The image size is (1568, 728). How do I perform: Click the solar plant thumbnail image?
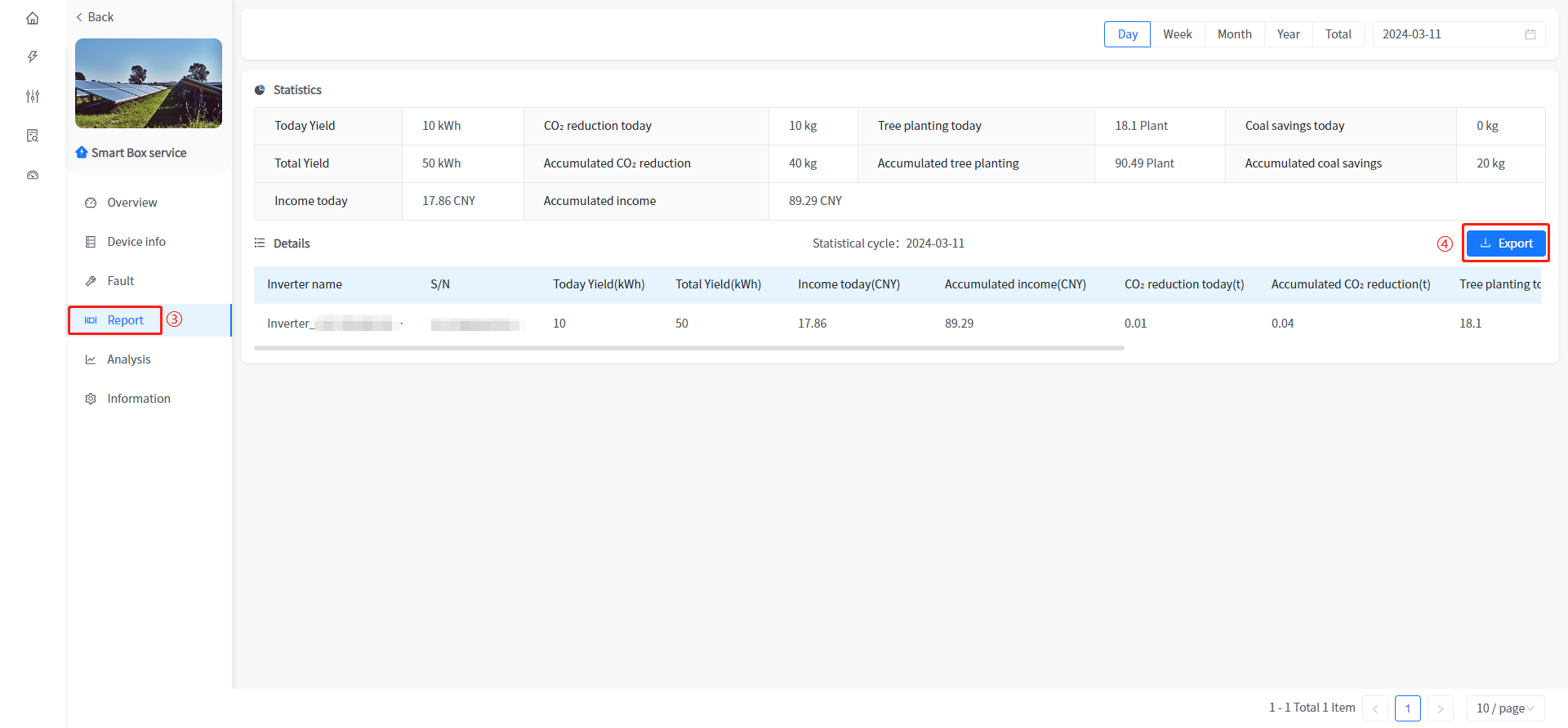pyautogui.click(x=149, y=83)
